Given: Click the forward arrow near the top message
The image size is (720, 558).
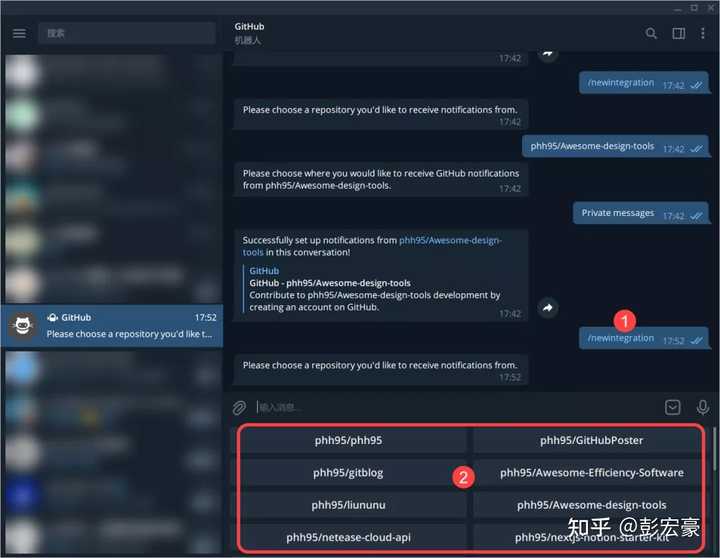Looking at the screenshot, I should (x=547, y=54).
